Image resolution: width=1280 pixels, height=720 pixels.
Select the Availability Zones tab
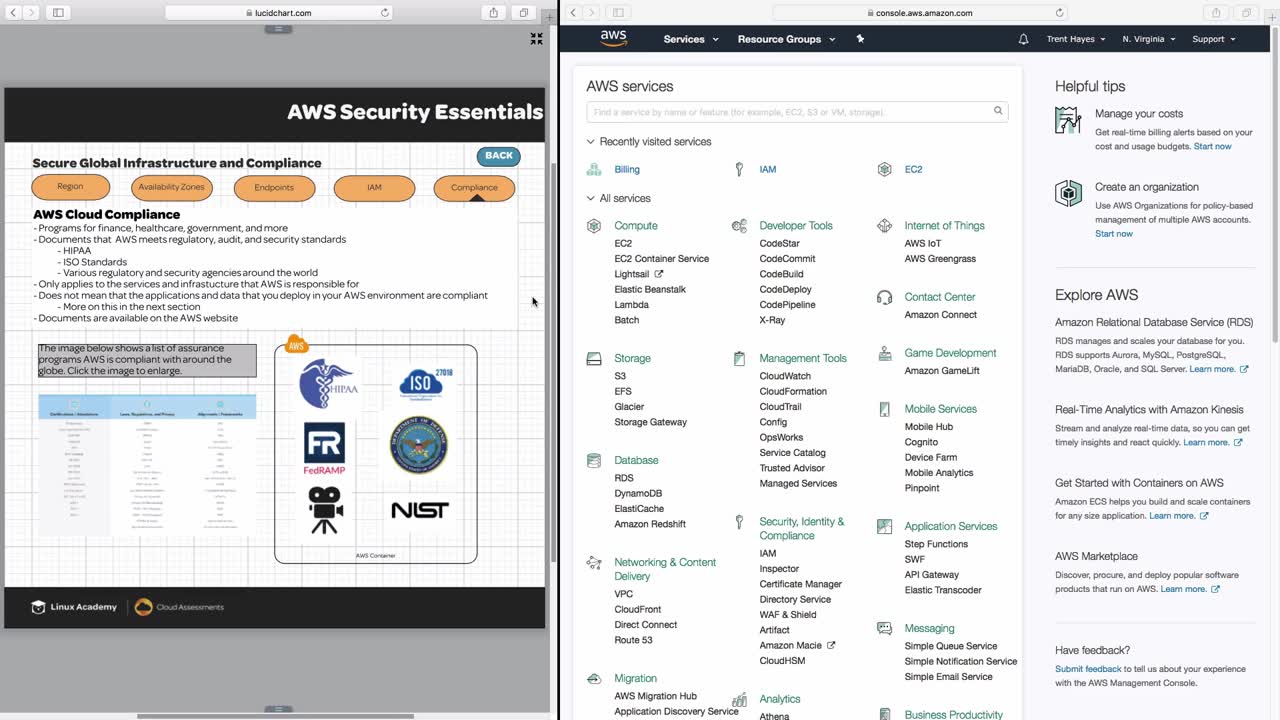click(x=171, y=187)
